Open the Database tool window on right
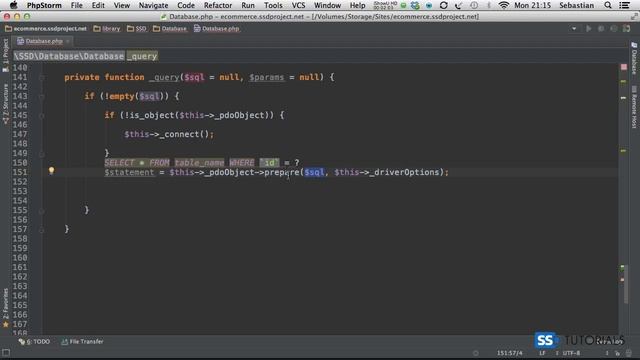This screenshot has height=360, width=640. 634,58
